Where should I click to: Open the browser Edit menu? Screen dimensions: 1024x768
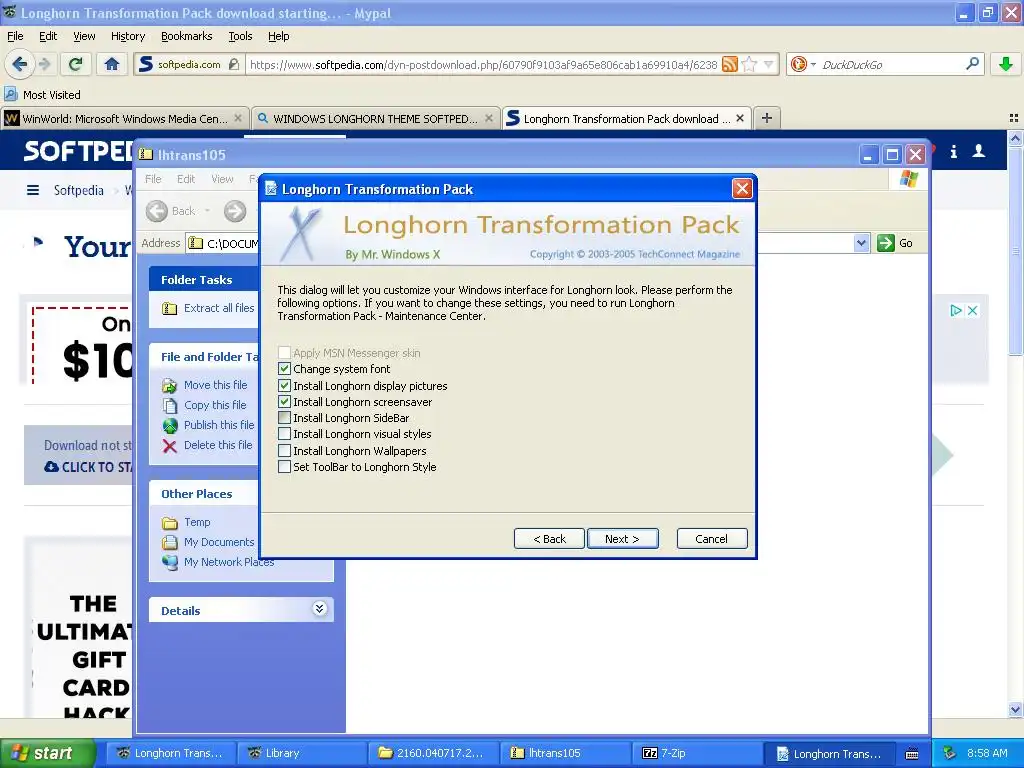coord(48,36)
